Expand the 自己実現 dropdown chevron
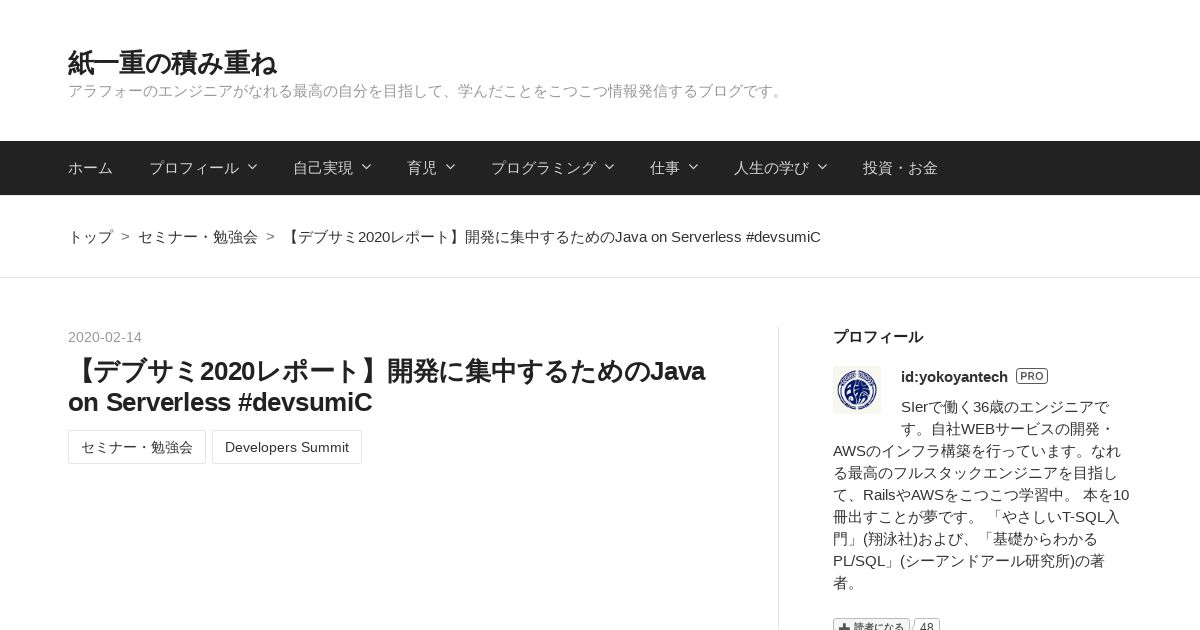Viewport: 1200px width, 630px height. pyautogui.click(x=366, y=167)
